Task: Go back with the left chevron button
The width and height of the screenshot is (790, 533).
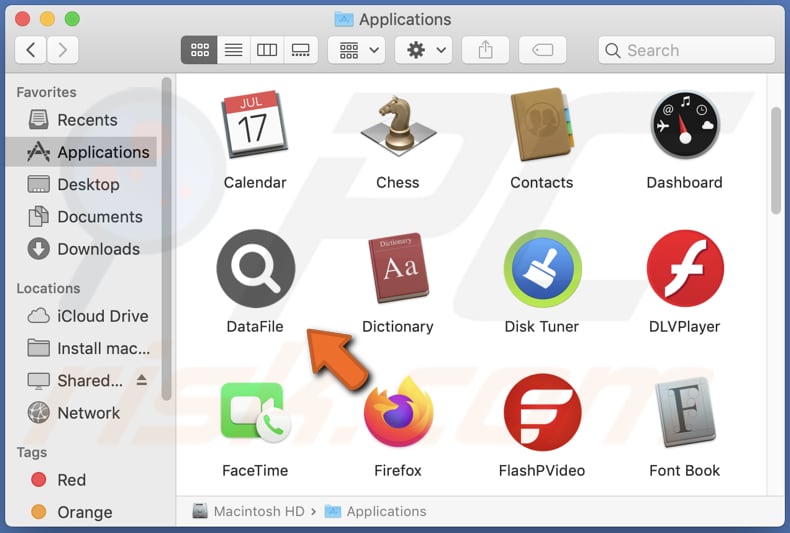Action: click(31, 50)
